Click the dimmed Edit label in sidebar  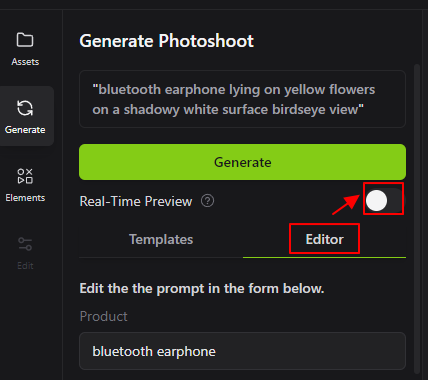tap(25, 266)
